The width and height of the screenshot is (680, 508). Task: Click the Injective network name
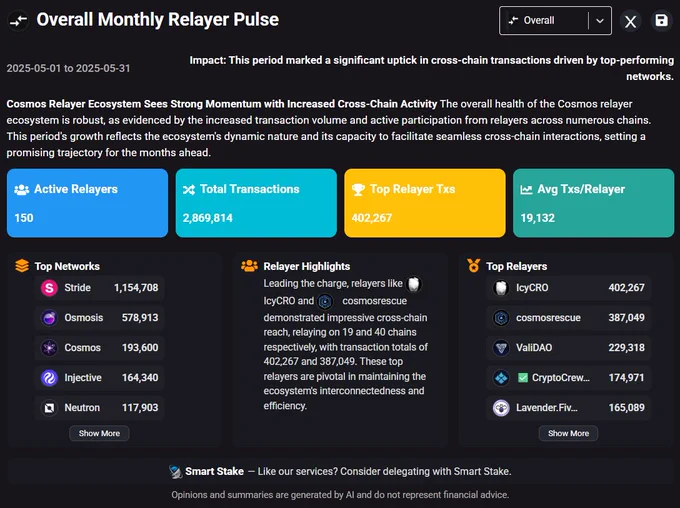tap(83, 378)
